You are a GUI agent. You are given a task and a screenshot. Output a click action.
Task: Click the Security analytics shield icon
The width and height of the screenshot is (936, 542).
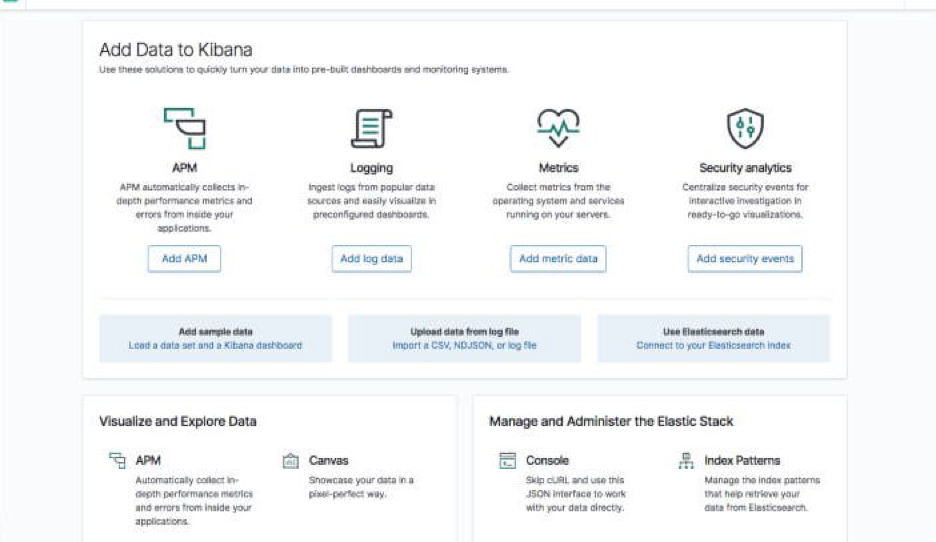pos(745,128)
